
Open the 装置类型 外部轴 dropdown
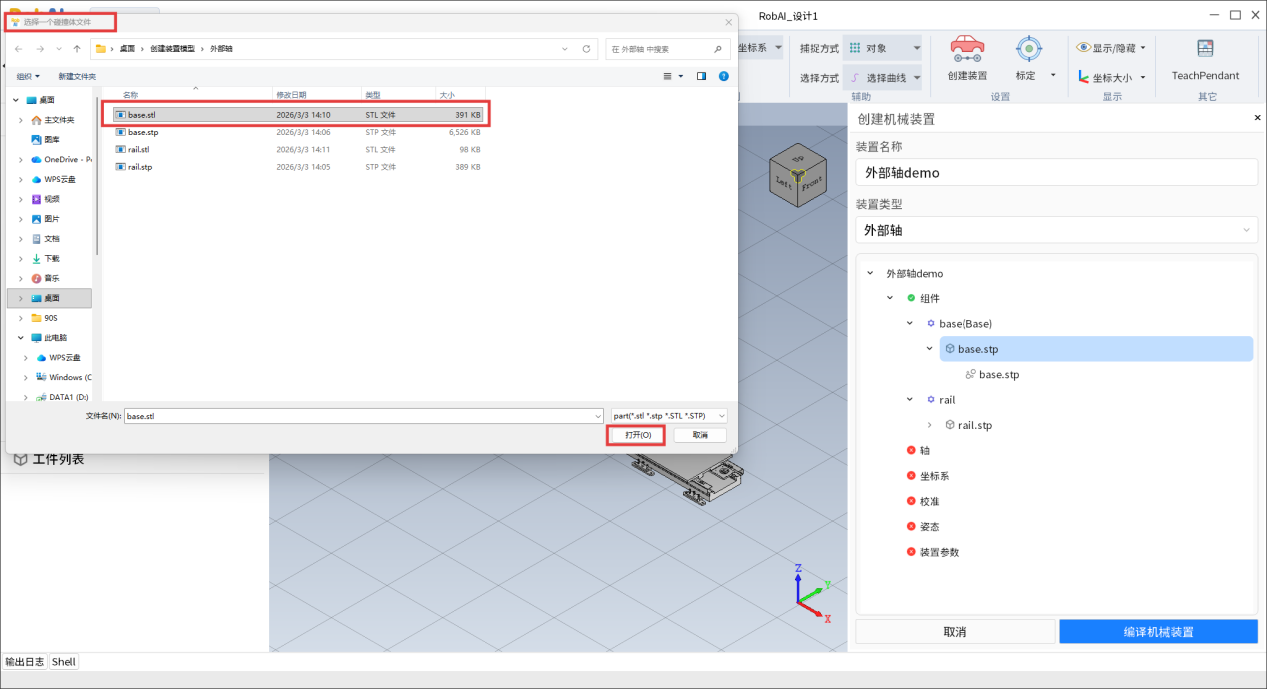pos(1056,230)
